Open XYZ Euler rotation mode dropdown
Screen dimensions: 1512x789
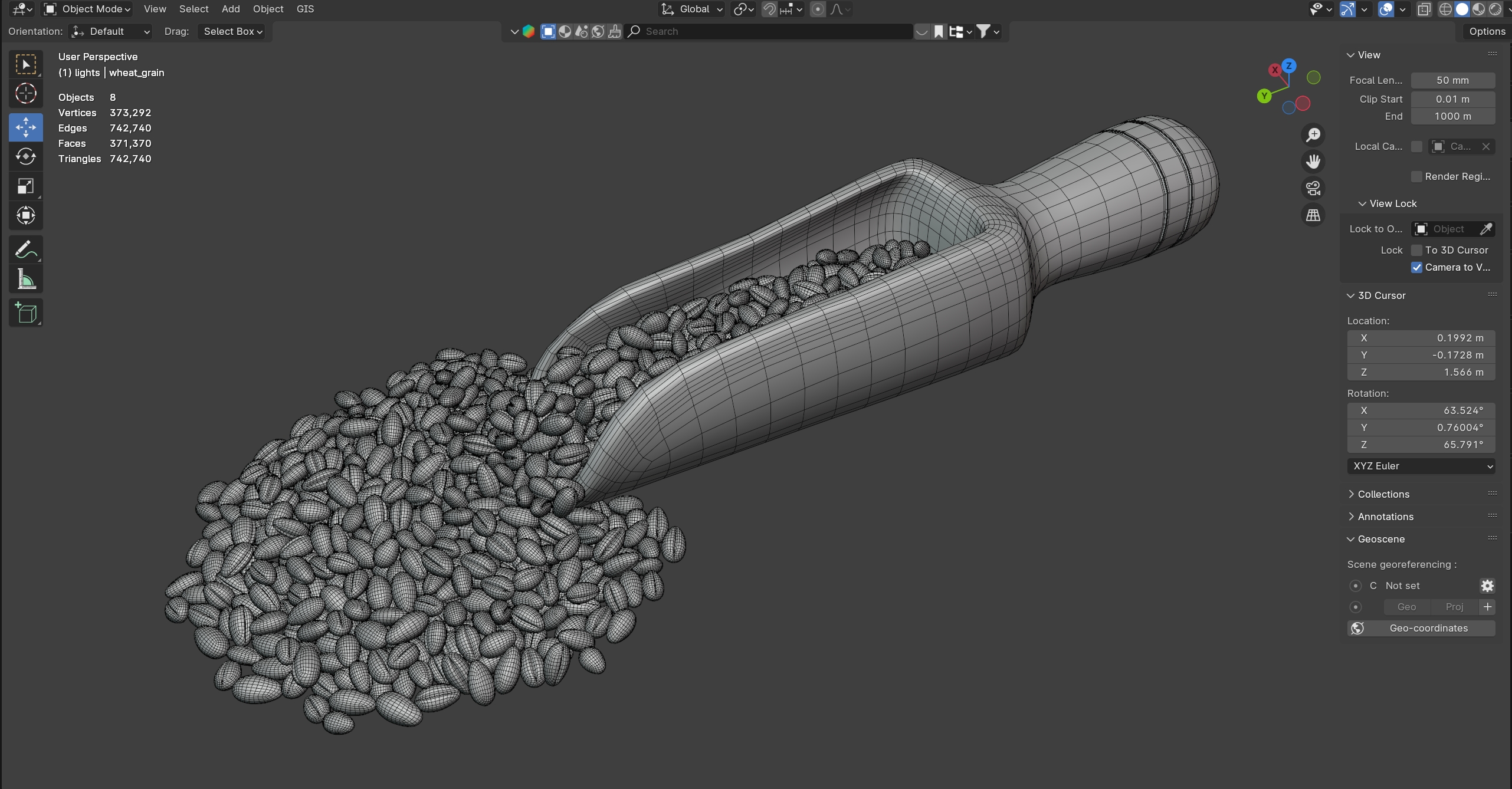(x=1421, y=466)
